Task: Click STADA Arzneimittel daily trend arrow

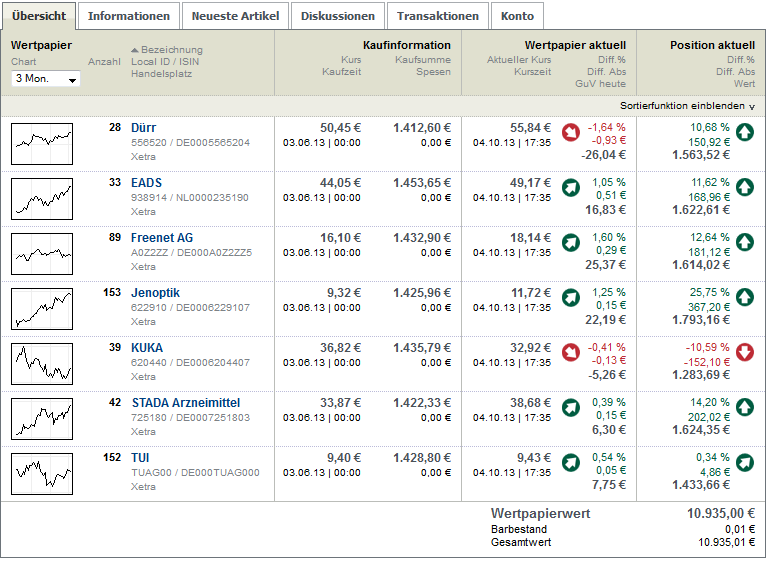Action: (570, 407)
